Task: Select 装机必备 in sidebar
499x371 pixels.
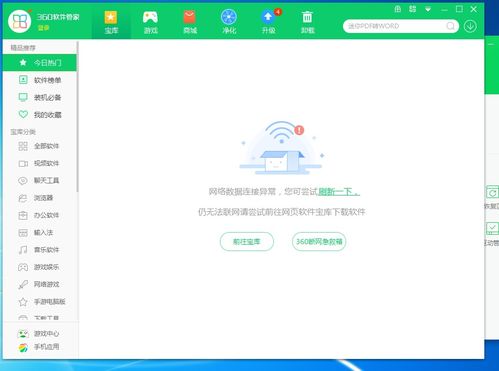Action: coord(39,97)
